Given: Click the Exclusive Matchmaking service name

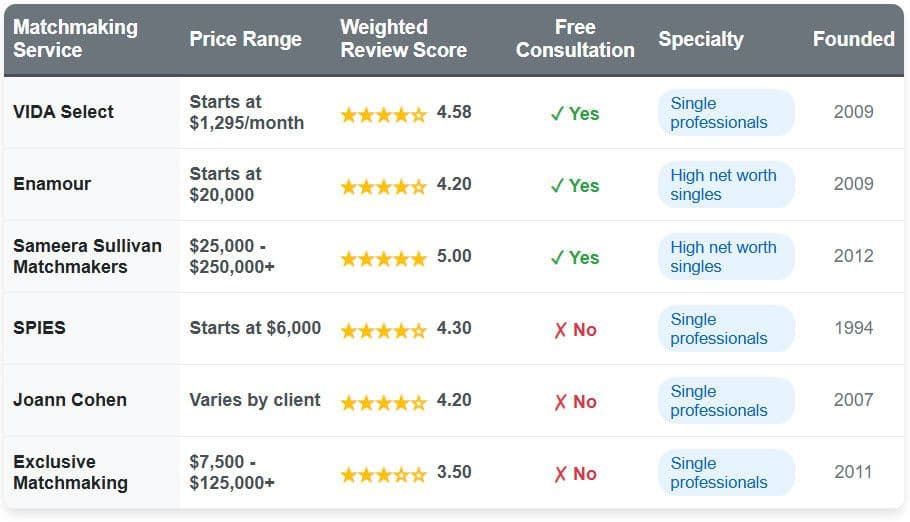Looking at the screenshot, I should pyautogui.click(x=70, y=472).
